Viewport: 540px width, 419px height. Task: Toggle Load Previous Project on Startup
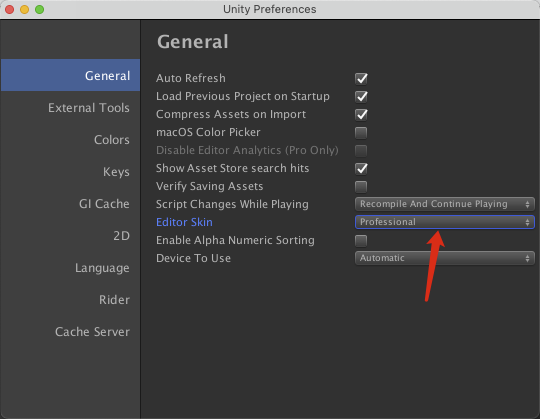361,96
